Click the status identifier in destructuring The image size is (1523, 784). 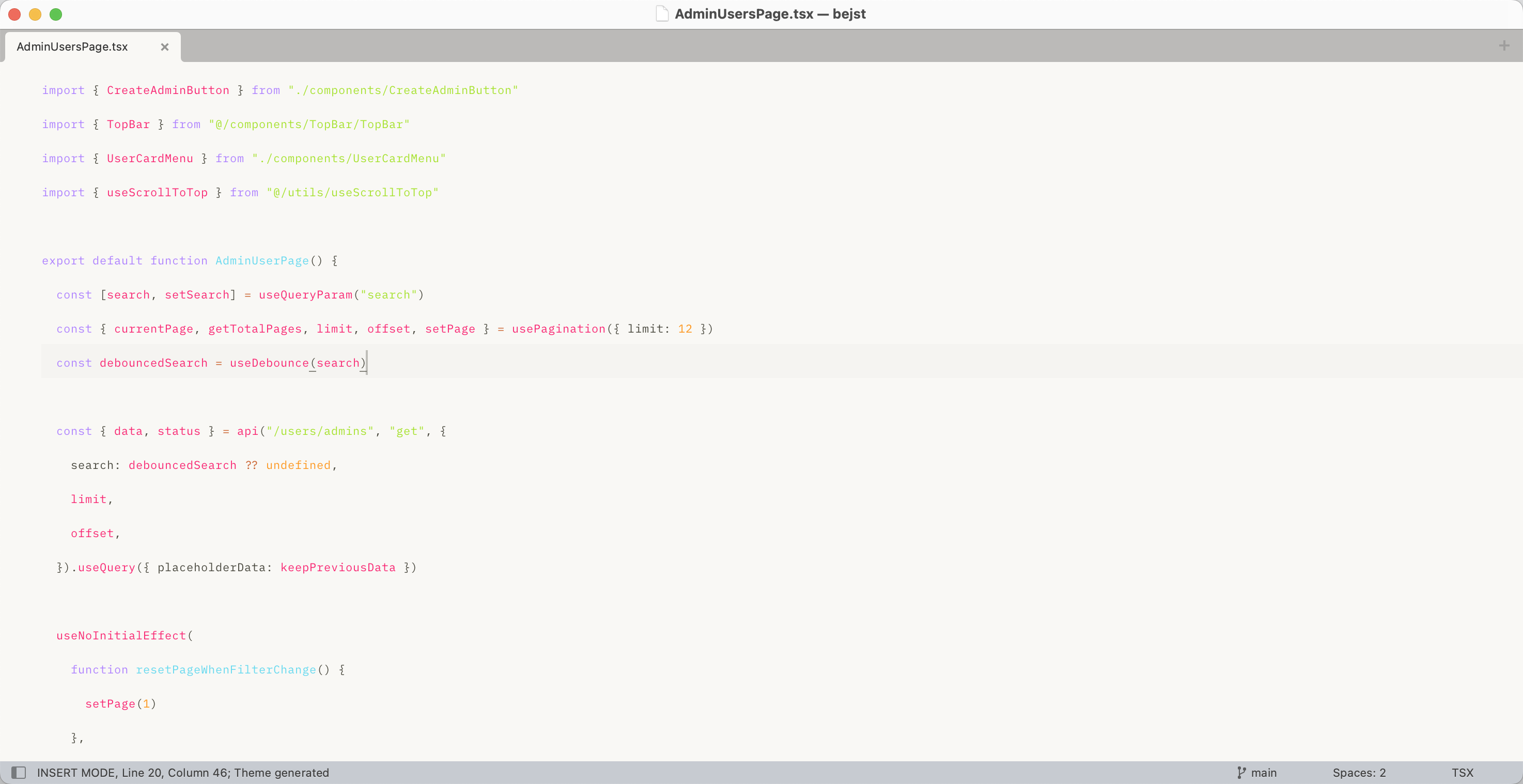179,431
